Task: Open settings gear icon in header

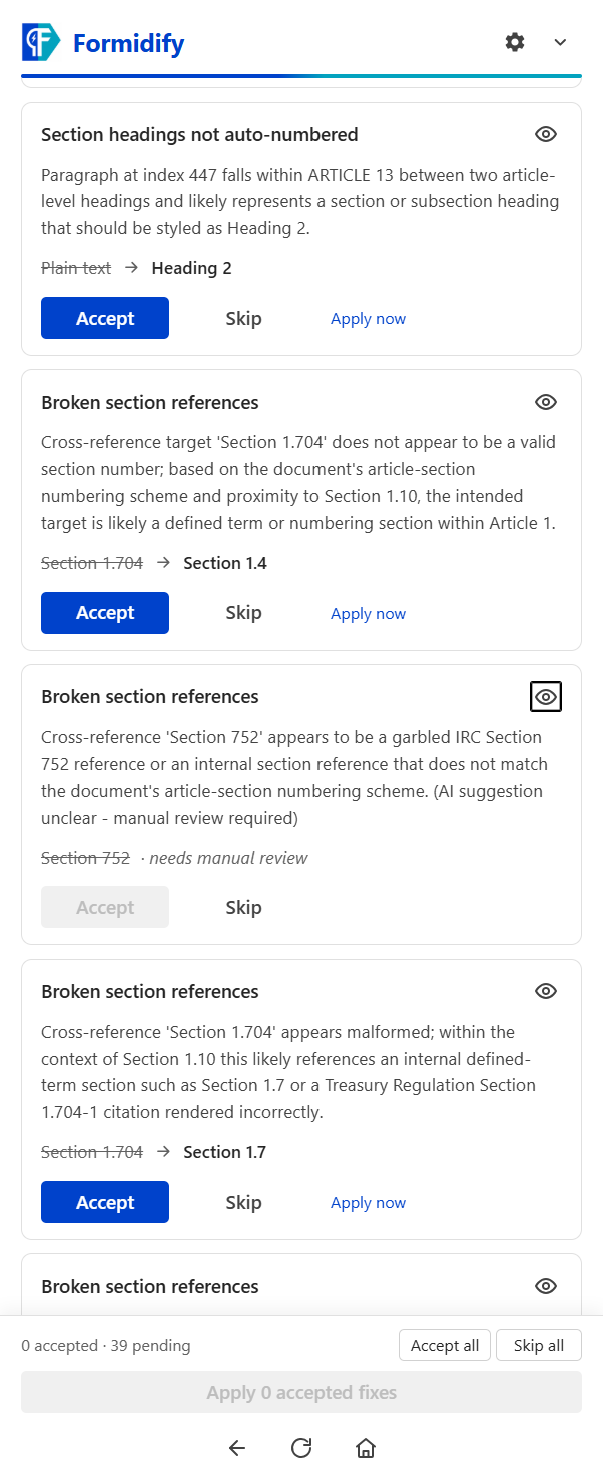Action: pyautogui.click(x=515, y=42)
